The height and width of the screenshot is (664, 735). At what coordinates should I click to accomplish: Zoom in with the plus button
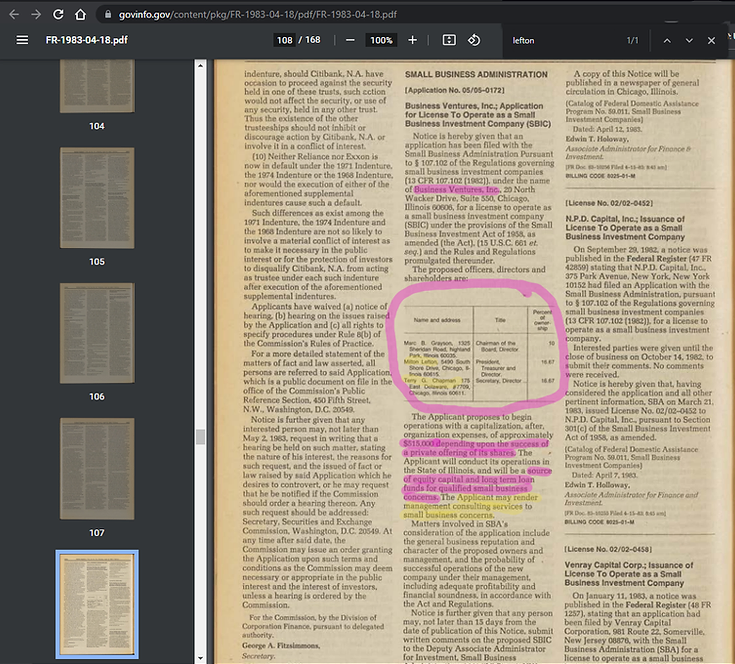point(412,40)
